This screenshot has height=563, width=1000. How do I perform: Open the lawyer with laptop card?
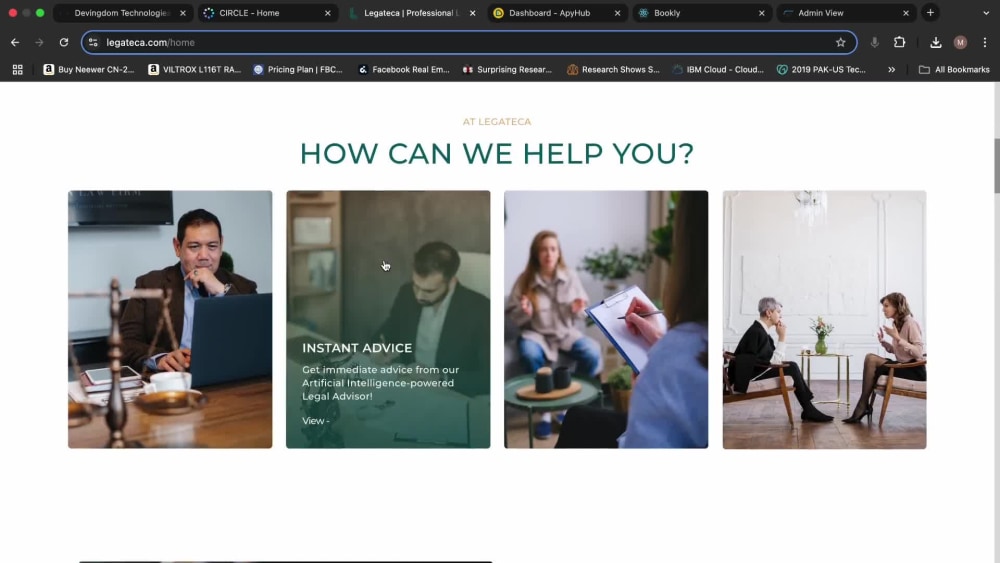click(x=170, y=319)
